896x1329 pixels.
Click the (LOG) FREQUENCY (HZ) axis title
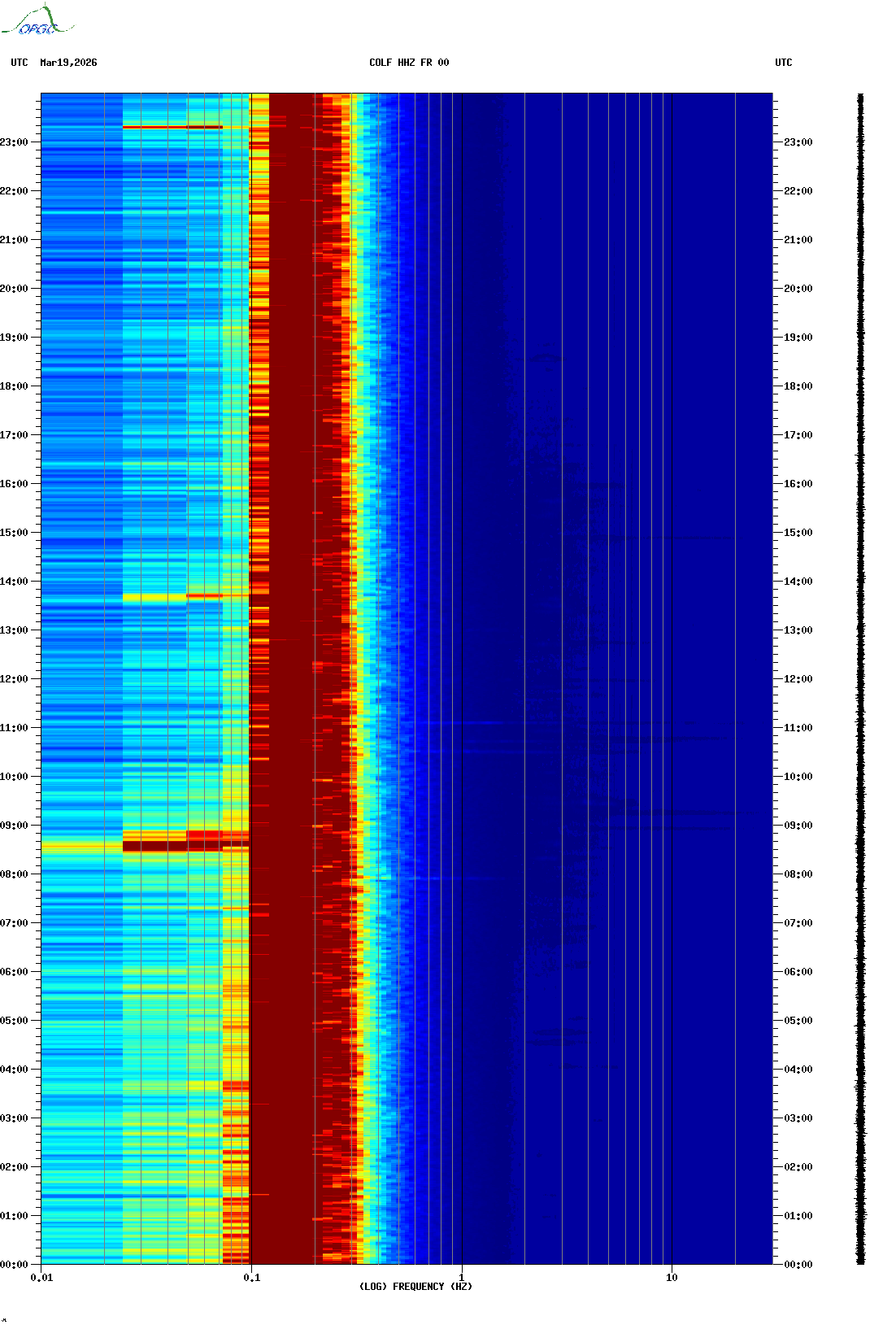415,1287
